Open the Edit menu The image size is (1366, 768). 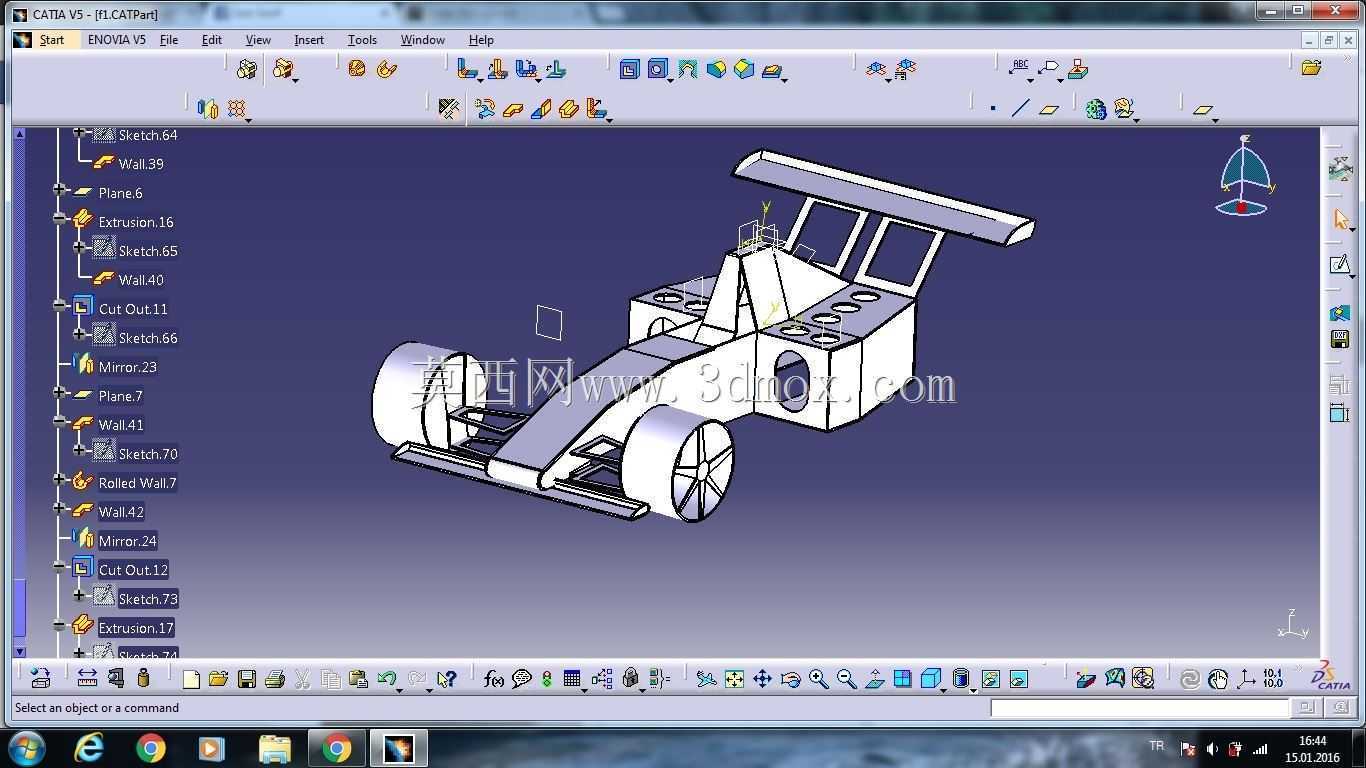pos(212,40)
